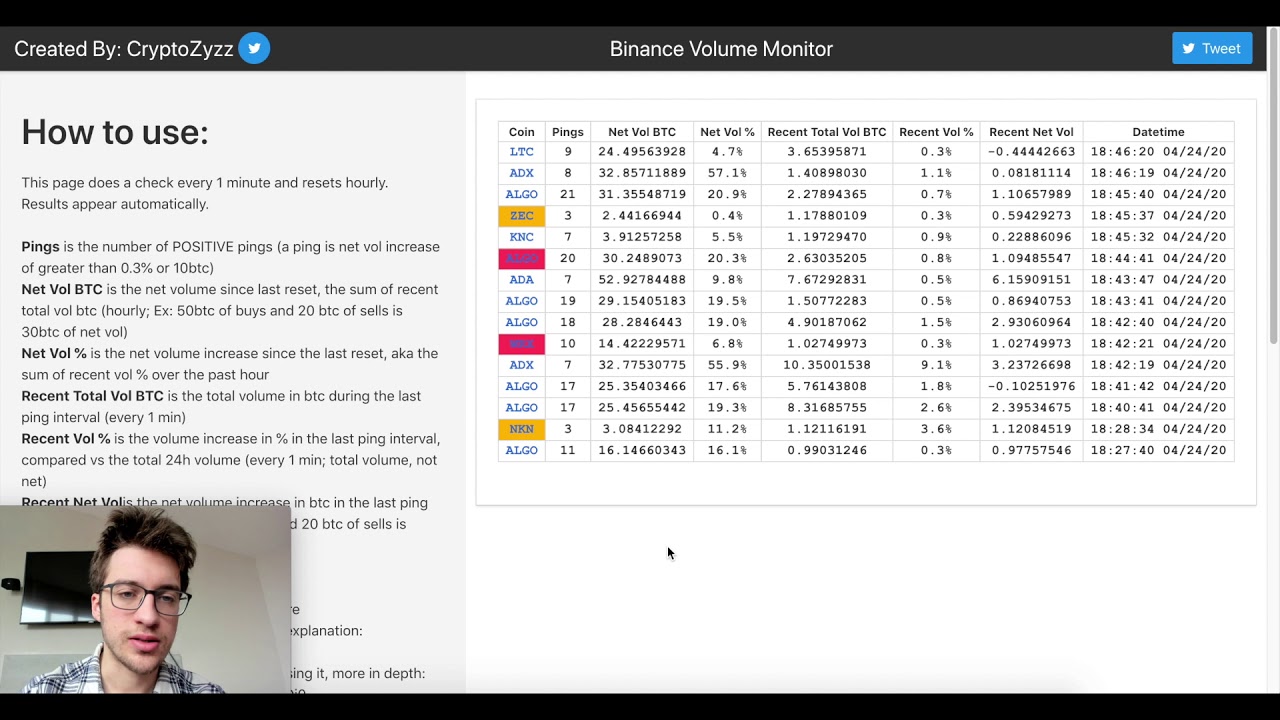1280x720 pixels.
Task: Click the bold Net Vol BTC definition term
Action: [62, 290]
